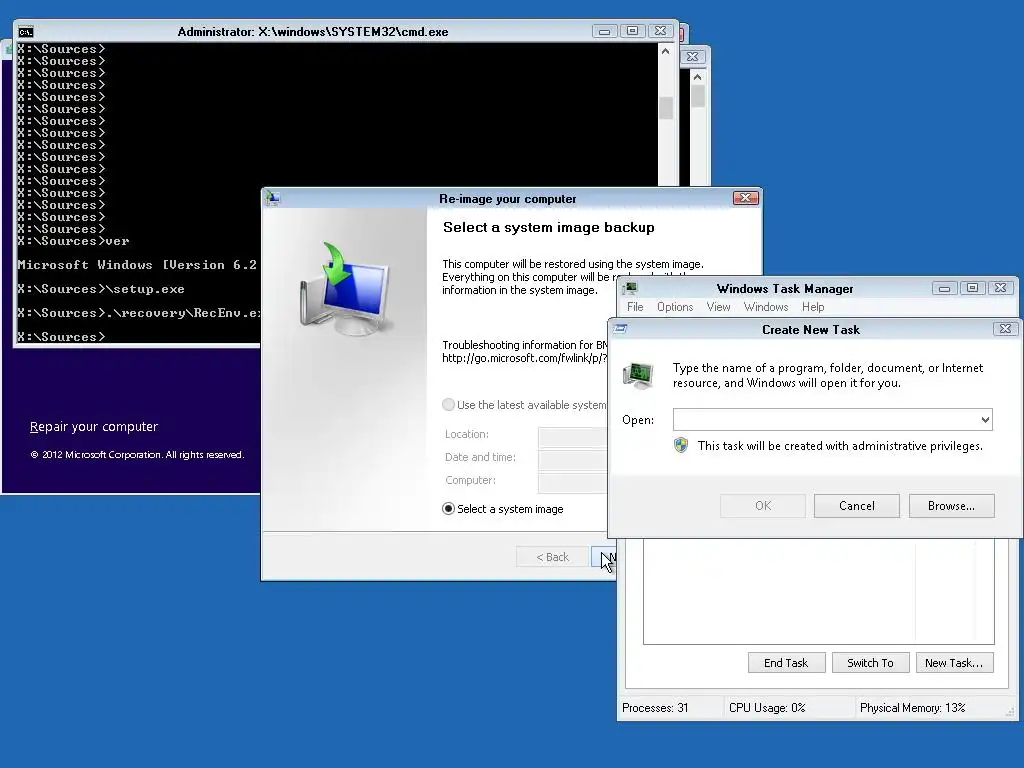This screenshot has width=1024, height=768.
Task: Close the Re-image your computer window
Action: point(746,198)
